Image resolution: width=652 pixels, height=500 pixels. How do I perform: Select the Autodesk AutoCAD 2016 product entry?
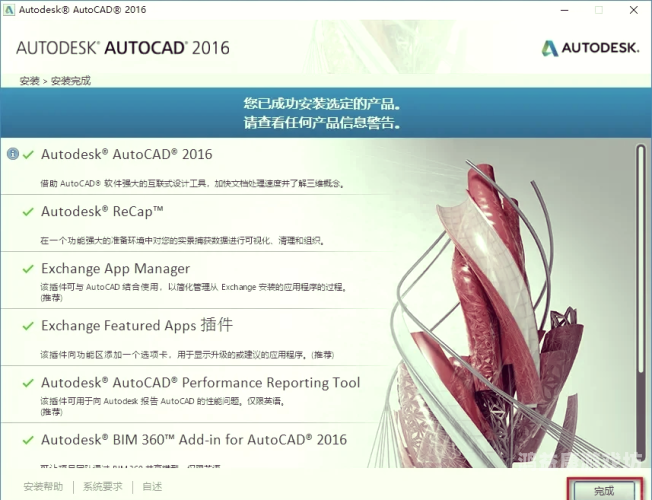tap(126, 154)
